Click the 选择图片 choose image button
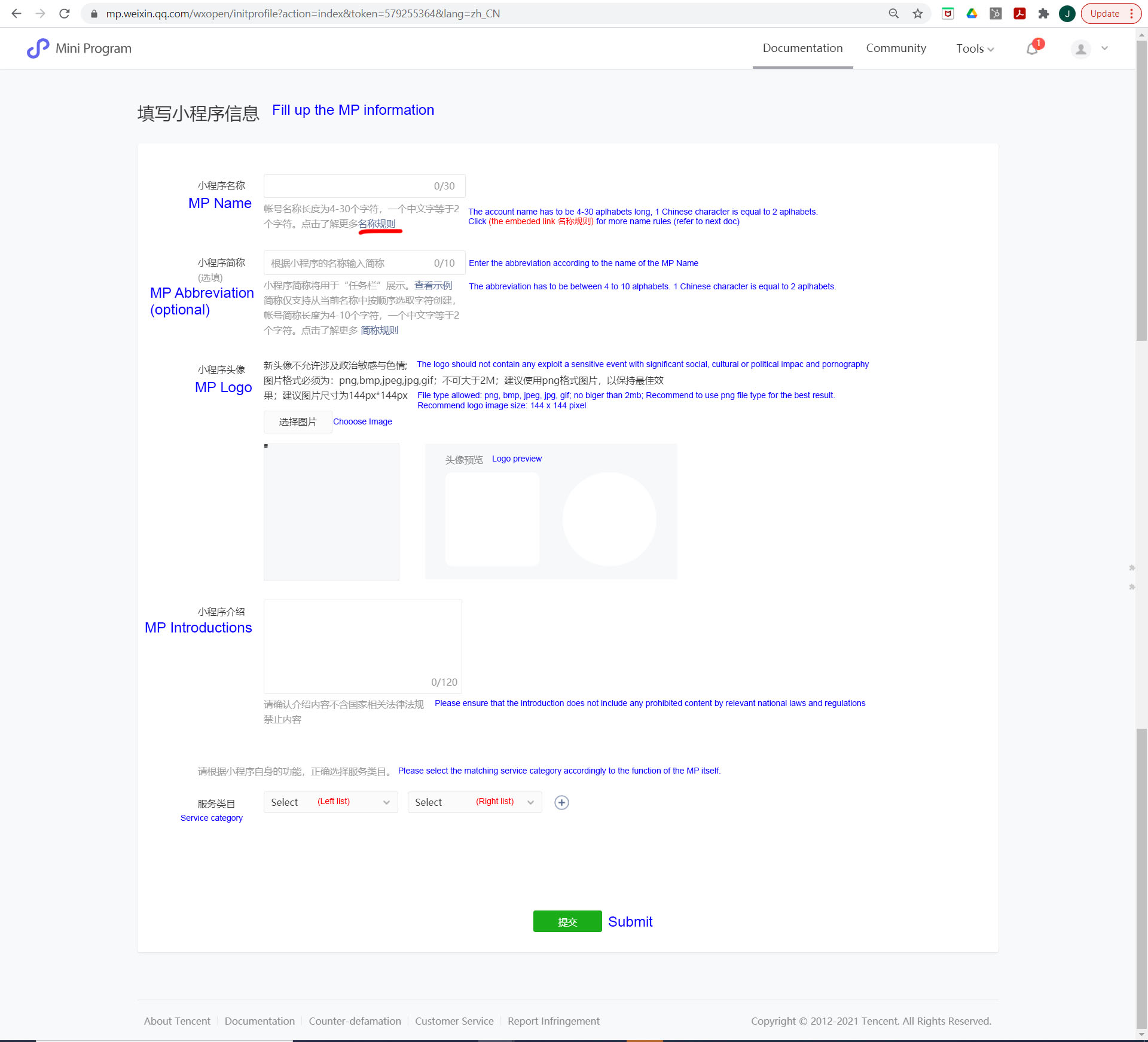The width and height of the screenshot is (1148, 1042). [298, 422]
